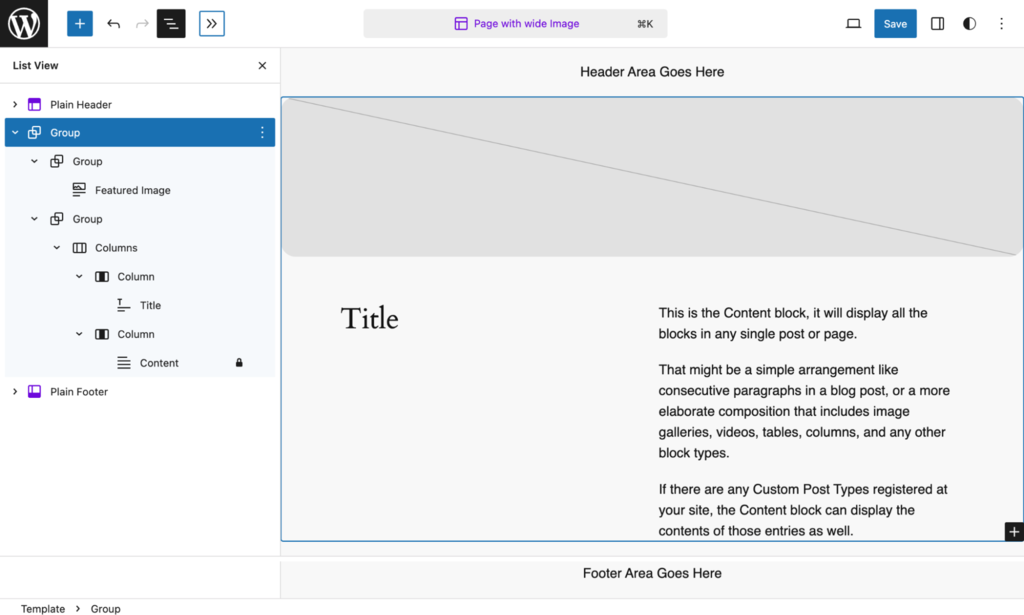
Task: Collapse the Columns tree item
Action: (x=56, y=247)
